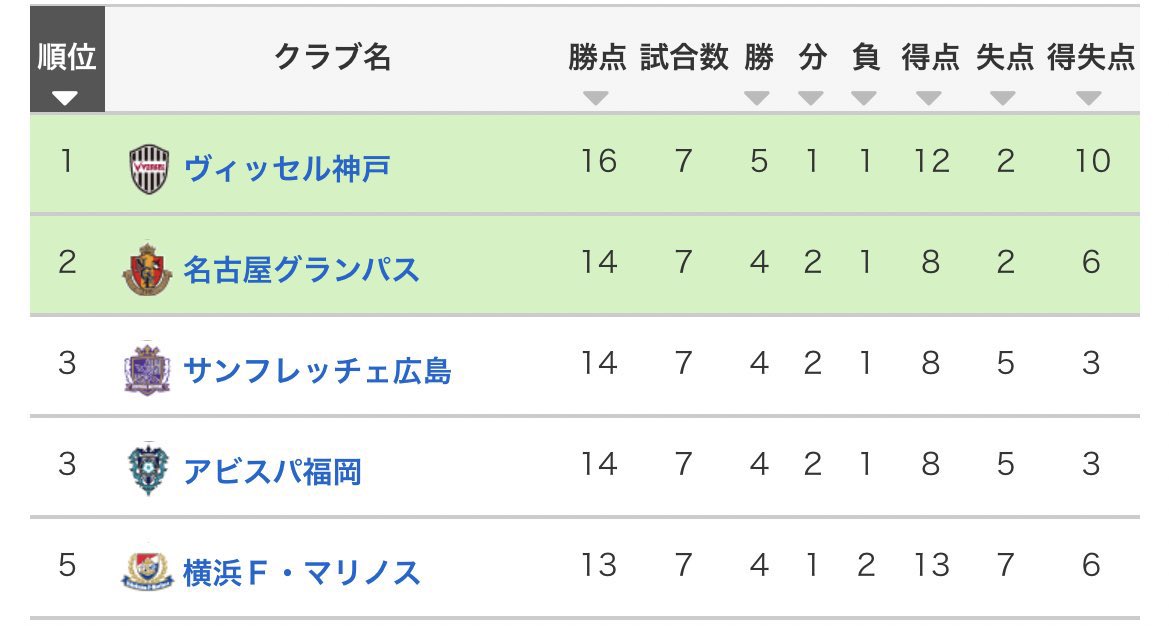Click the クラブ名 column header

point(332,58)
